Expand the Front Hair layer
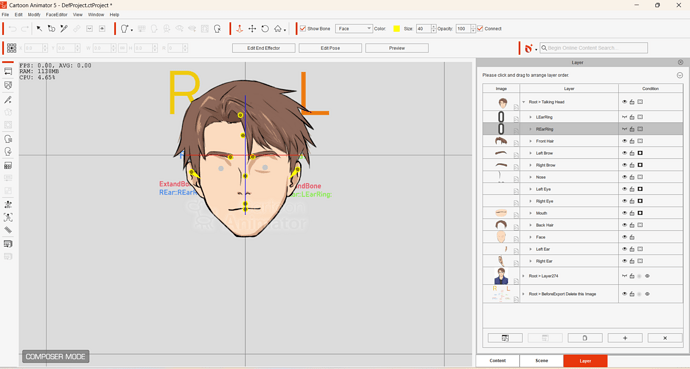Image resolution: width=690 pixels, height=369 pixels. (531, 141)
